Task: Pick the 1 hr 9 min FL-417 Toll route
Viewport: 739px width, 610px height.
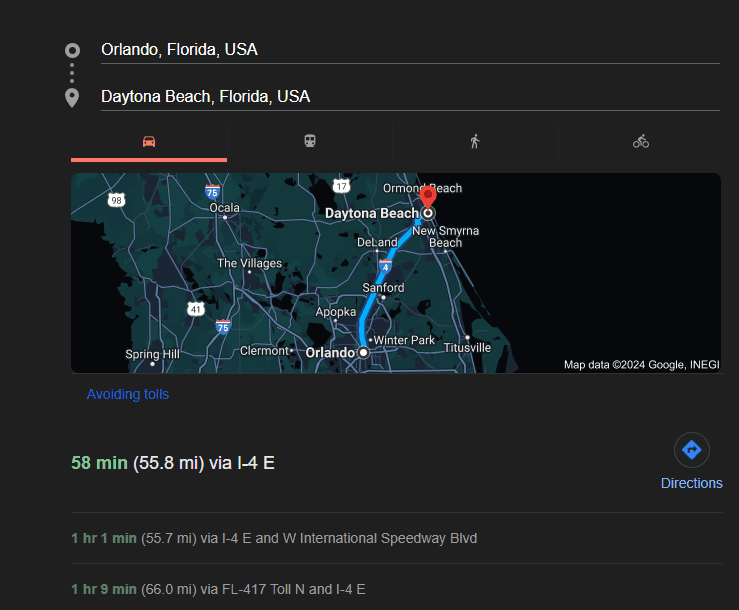Action: click(218, 590)
